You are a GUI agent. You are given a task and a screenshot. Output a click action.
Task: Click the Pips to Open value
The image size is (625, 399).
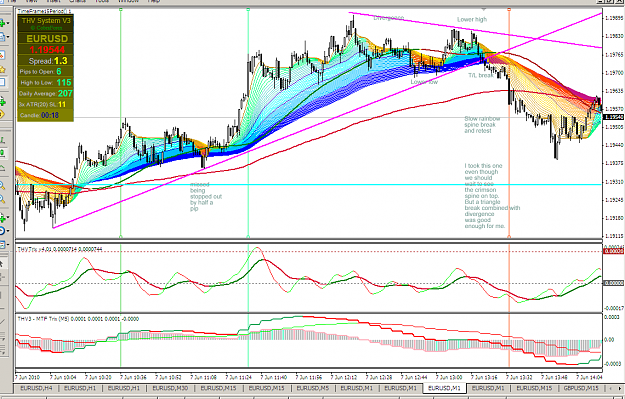[59, 71]
